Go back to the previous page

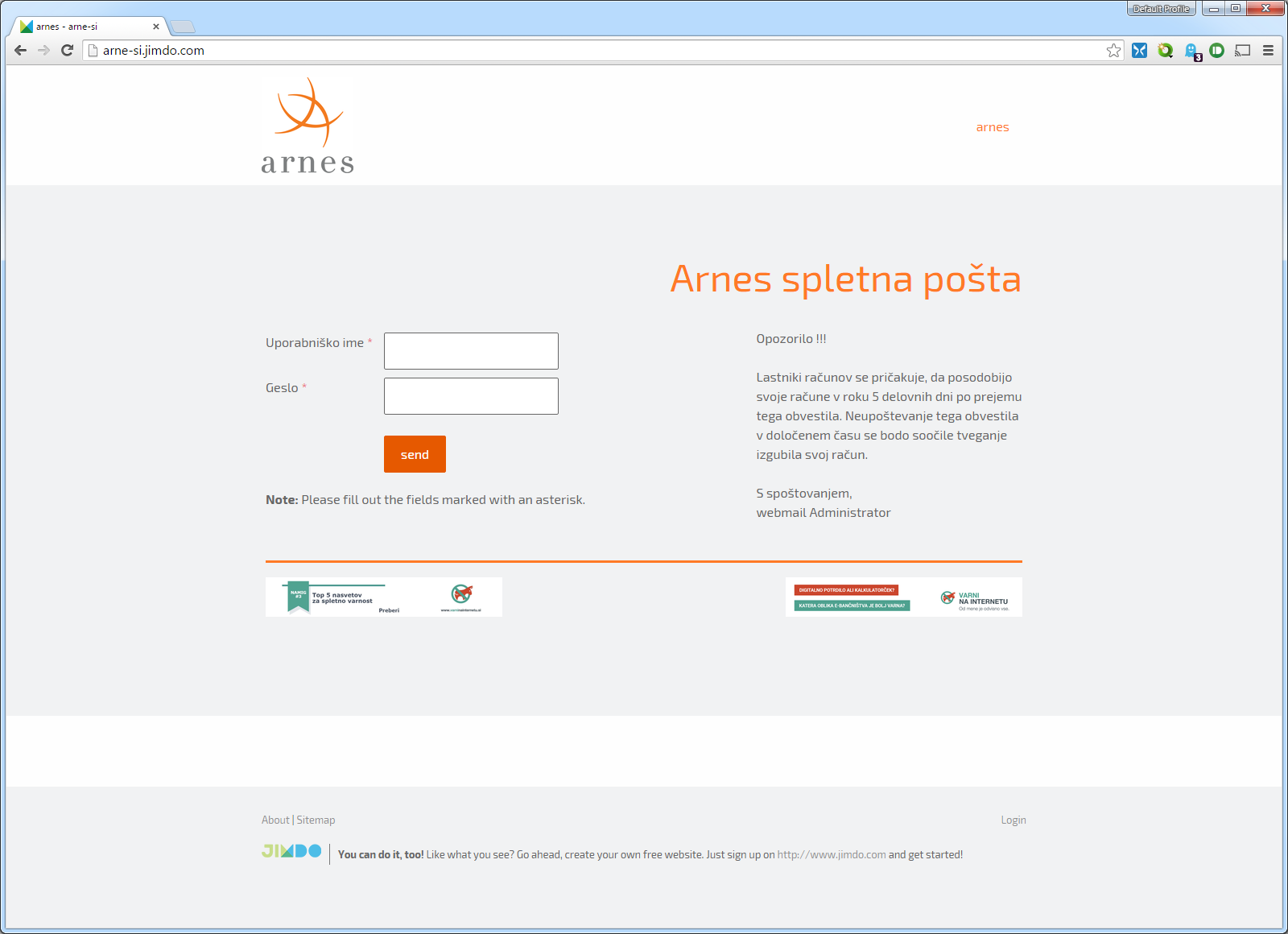pyautogui.click(x=21, y=50)
